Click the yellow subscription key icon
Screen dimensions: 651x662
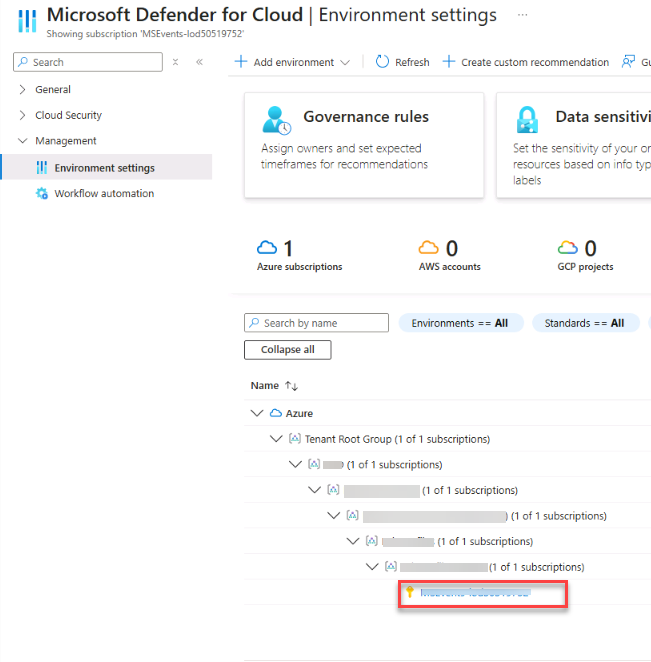click(409, 592)
